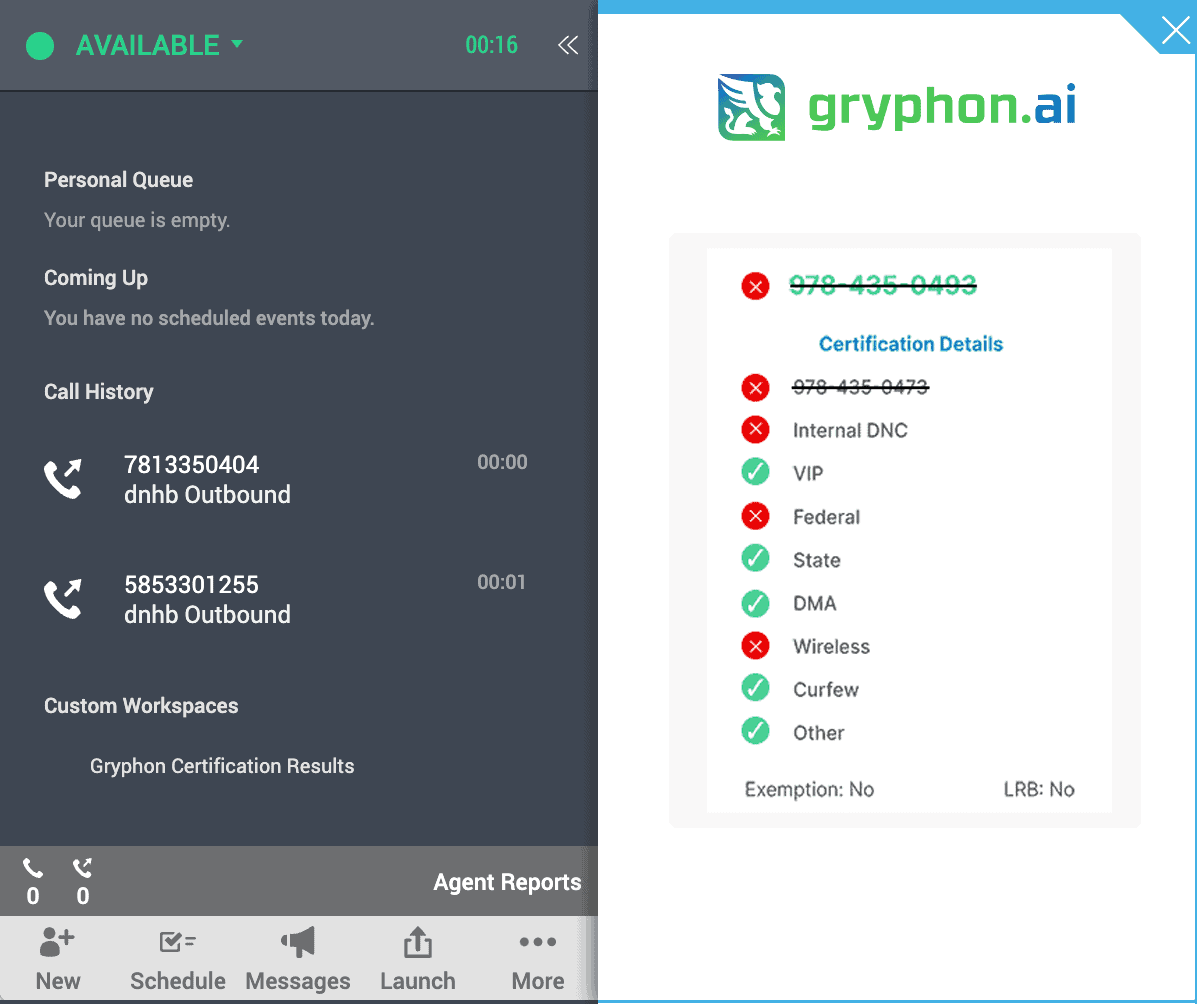Click the Certification Details heading
The height and width of the screenshot is (1004, 1197).
[911, 344]
